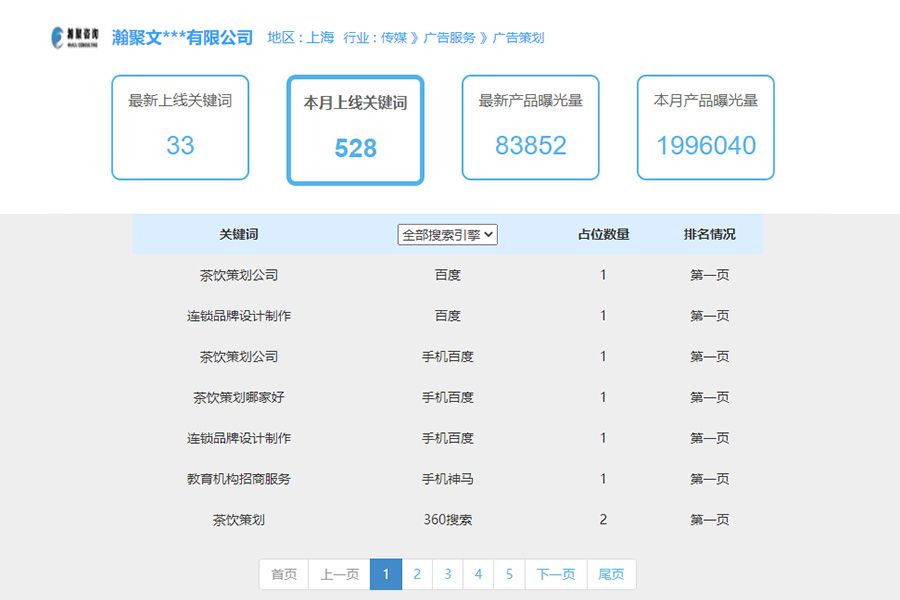Open the 全部搜索引擎 search engine dropdown
The height and width of the screenshot is (600, 900).
(x=449, y=234)
